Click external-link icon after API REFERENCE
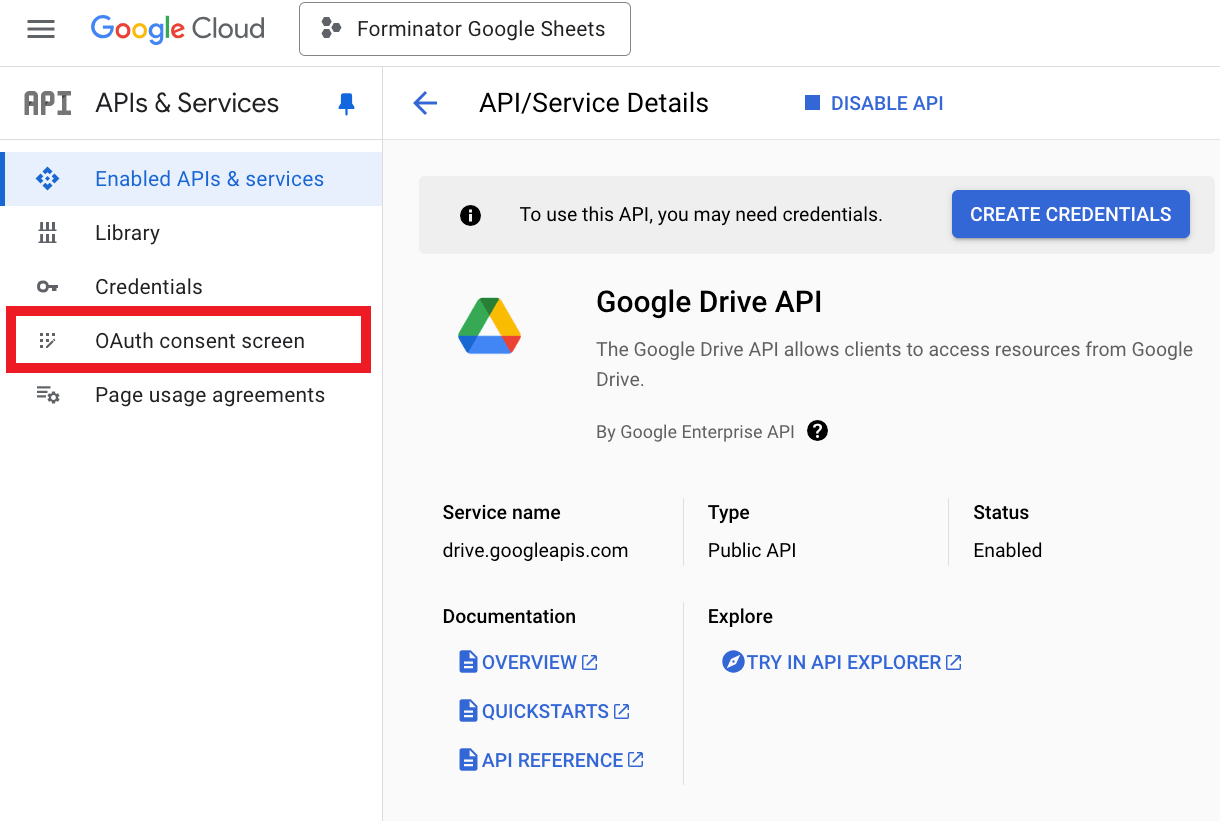 (636, 760)
